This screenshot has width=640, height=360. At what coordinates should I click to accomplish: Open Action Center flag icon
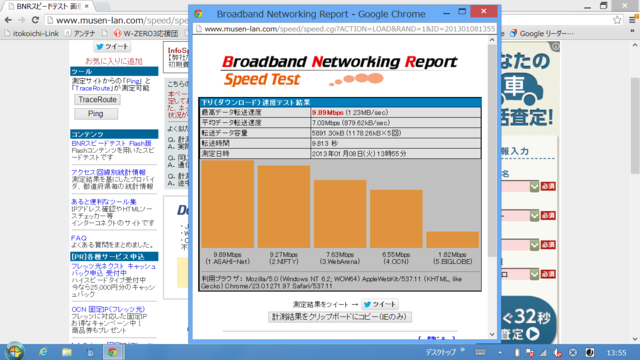tap(529, 352)
